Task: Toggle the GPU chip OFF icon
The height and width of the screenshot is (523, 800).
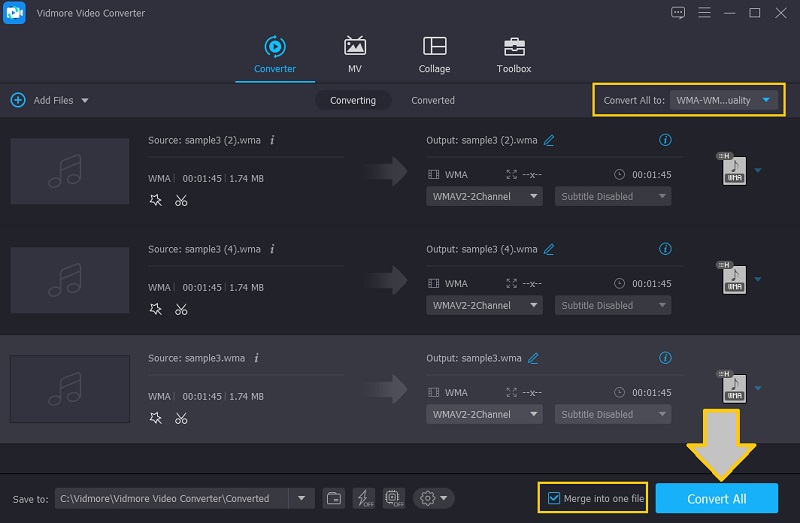Action: click(x=393, y=498)
